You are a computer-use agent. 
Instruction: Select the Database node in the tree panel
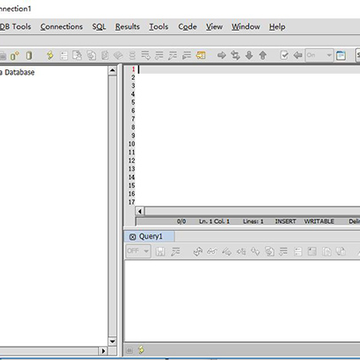pos(17,72)
